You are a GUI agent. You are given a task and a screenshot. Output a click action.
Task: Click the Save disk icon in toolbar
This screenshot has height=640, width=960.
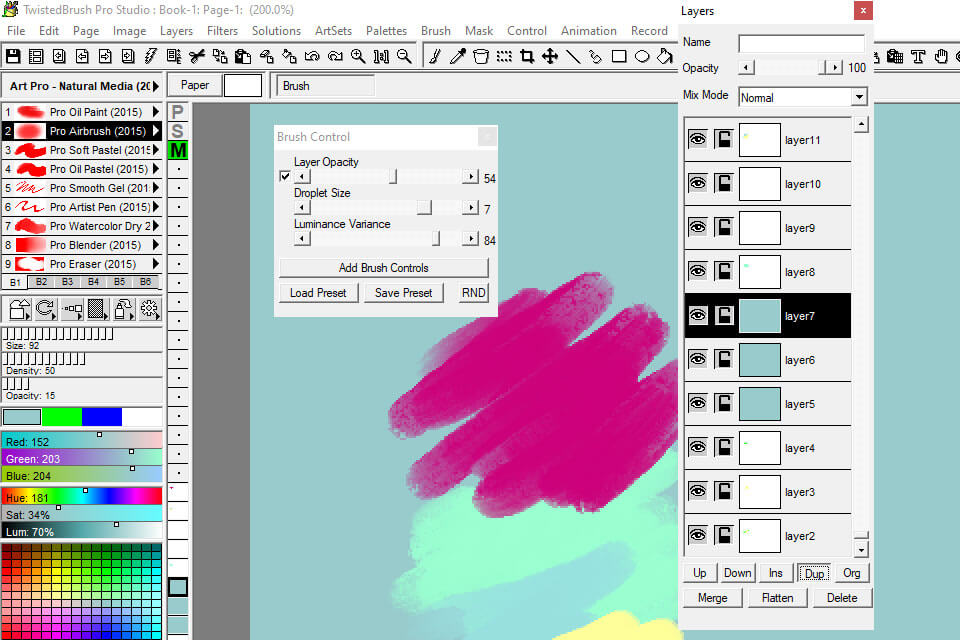(x=13, y=56)
